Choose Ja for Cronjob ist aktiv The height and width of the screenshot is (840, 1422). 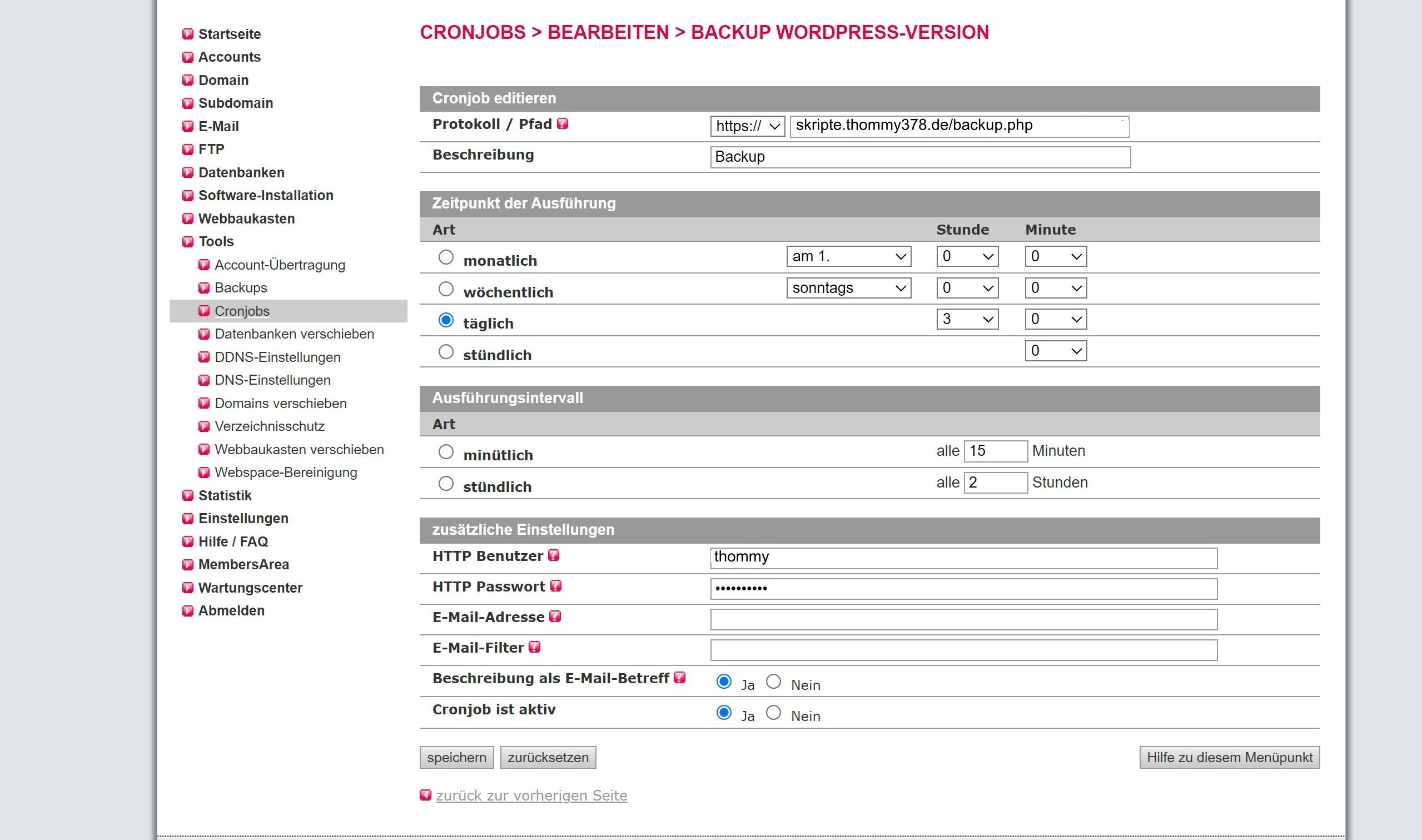pos(724,713)
